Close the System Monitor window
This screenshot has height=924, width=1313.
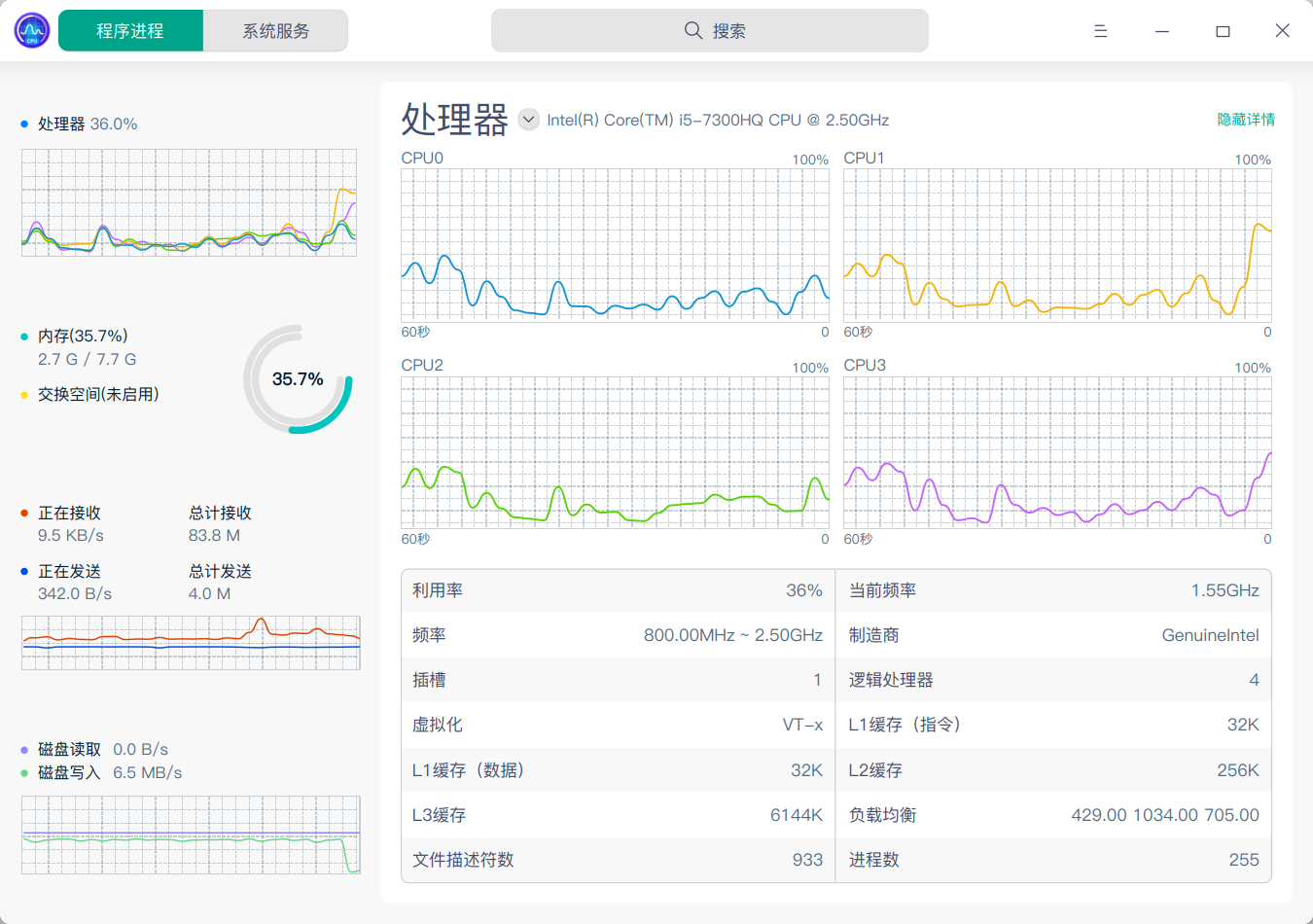(x=1282, y=31)
